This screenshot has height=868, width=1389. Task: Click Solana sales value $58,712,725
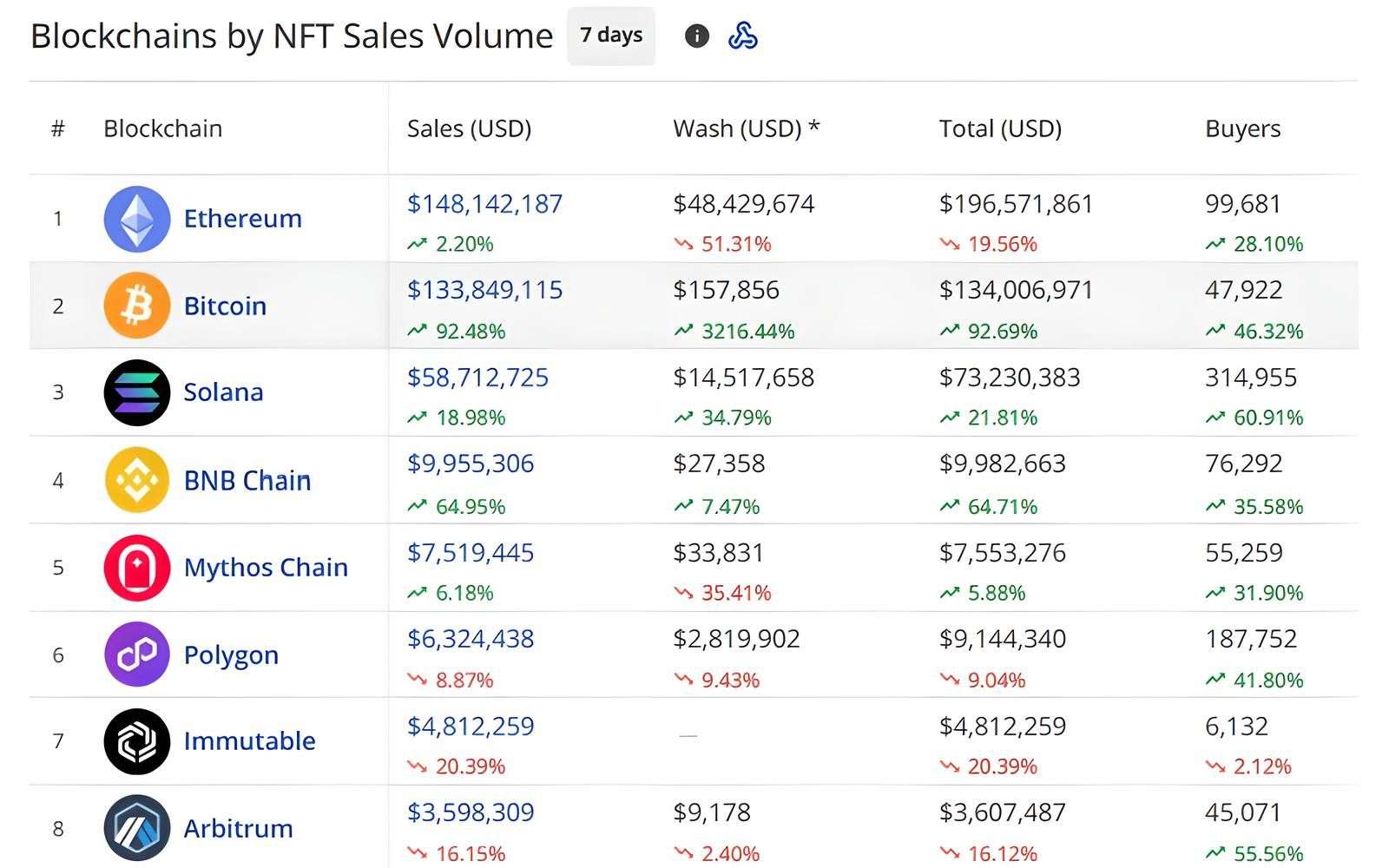click(x=478, y=378)
